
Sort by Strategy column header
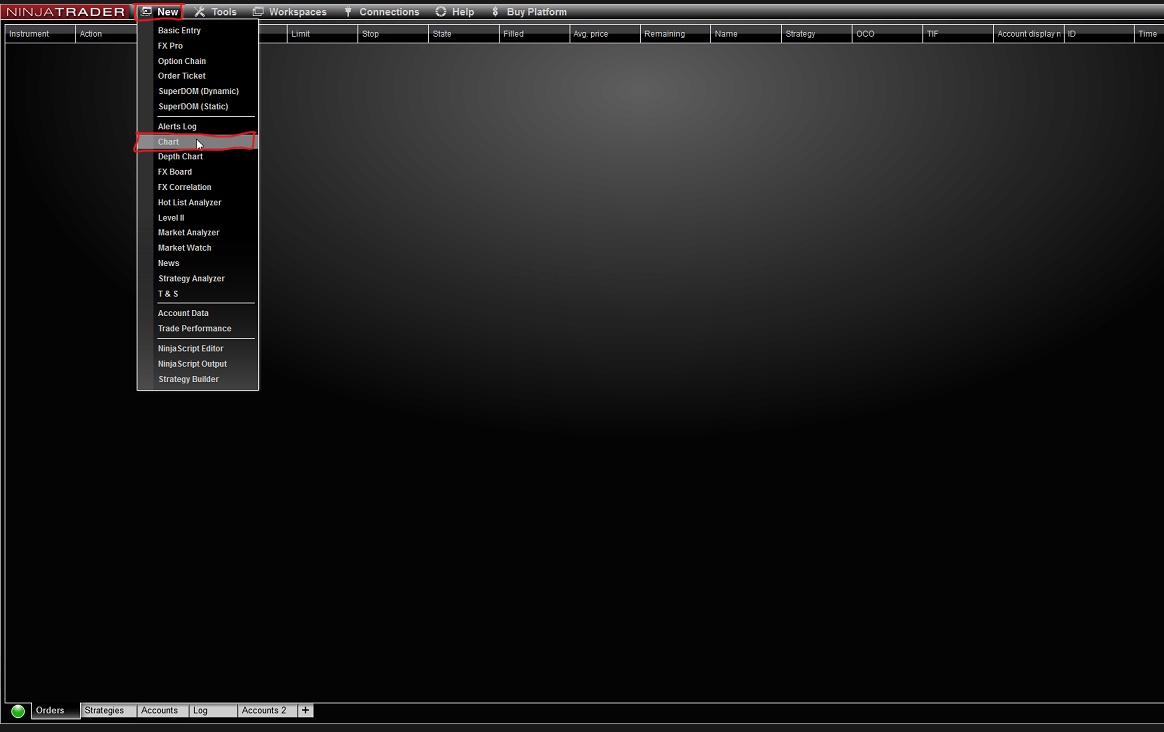coord(816,34)
